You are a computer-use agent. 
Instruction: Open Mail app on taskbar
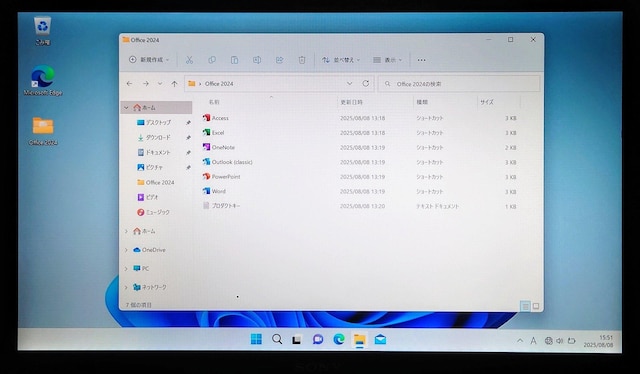pyautogui.click(x=380, y=339)
